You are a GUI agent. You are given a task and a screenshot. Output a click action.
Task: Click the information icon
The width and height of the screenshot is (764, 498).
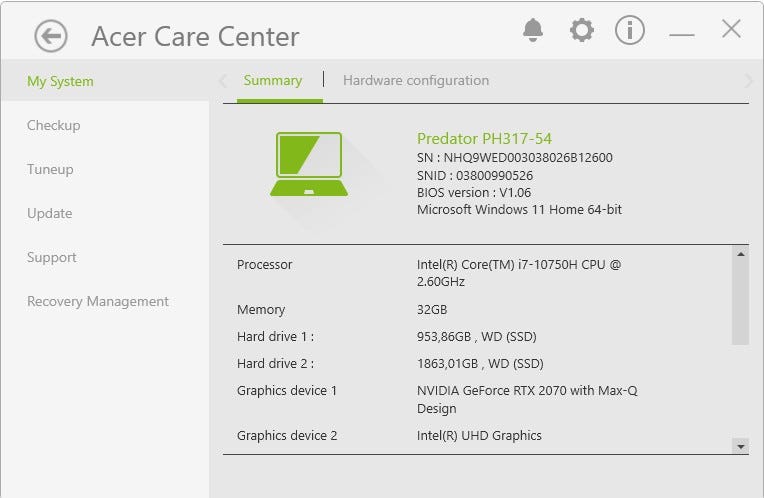(x=629, y=30)
